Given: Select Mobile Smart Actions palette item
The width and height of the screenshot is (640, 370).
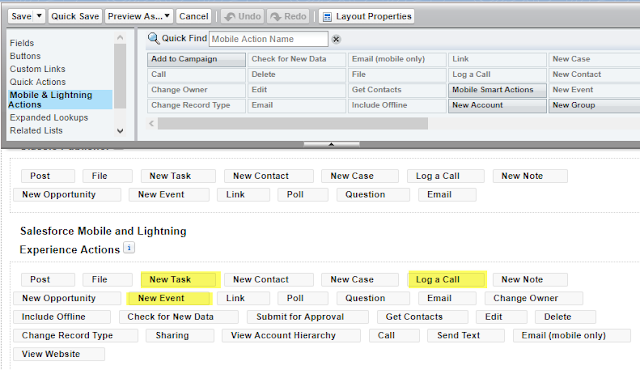Looking at the screenshot, I should pyautogui.click(x=497, y=90).
